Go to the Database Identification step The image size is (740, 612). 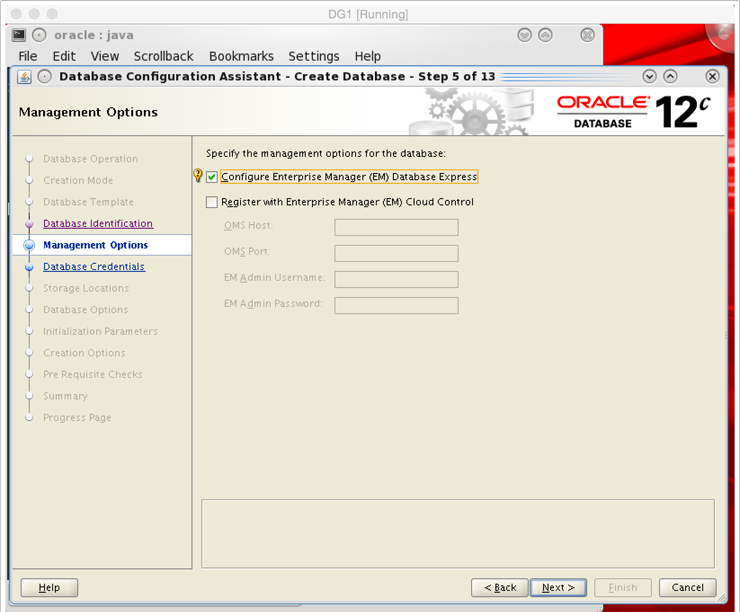98,223
